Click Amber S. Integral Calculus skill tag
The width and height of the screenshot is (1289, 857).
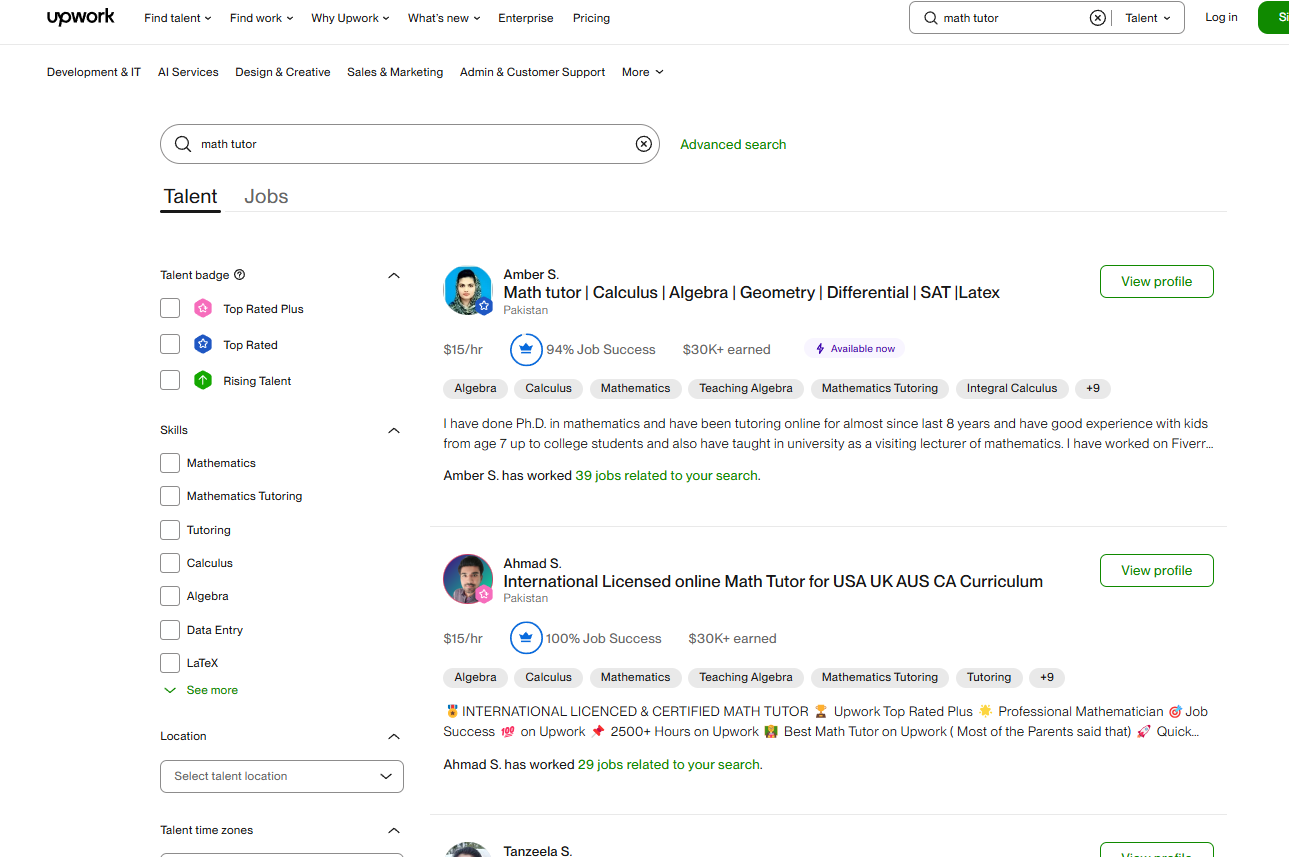[x=1012, y=388]
